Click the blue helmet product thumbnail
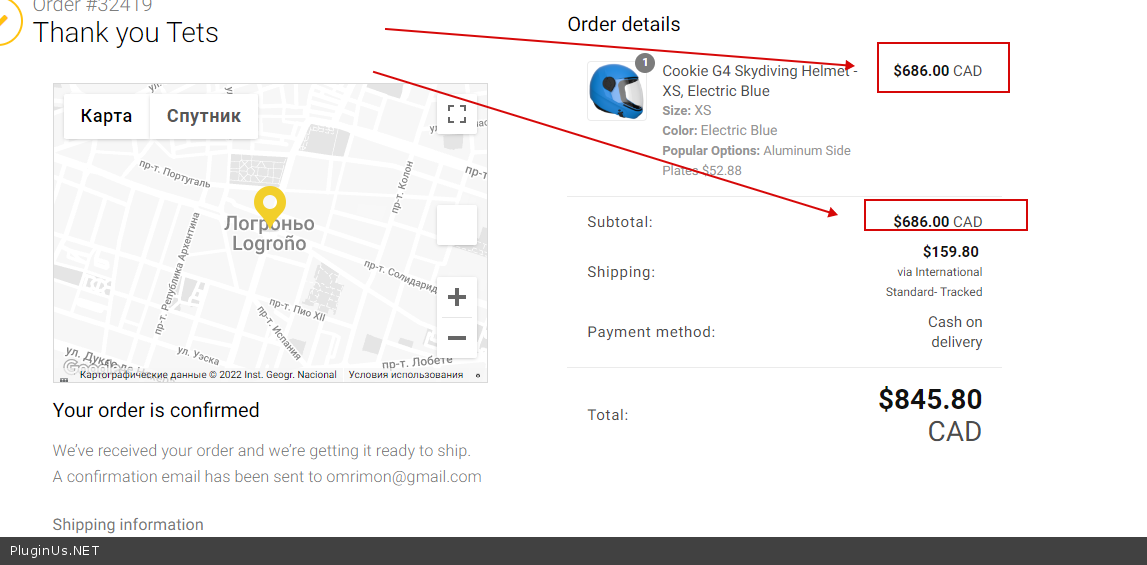This screenshot has height=565, width=1147. coord(616,91)
